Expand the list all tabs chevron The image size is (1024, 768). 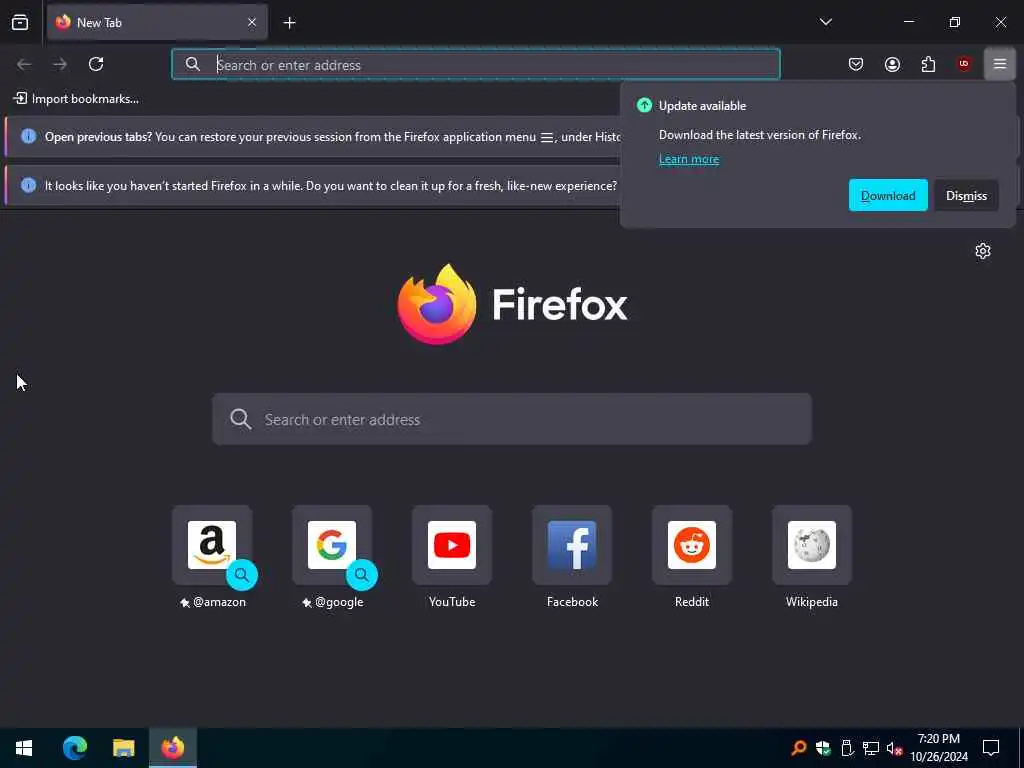pyautogui.click(x=825, y=22)
